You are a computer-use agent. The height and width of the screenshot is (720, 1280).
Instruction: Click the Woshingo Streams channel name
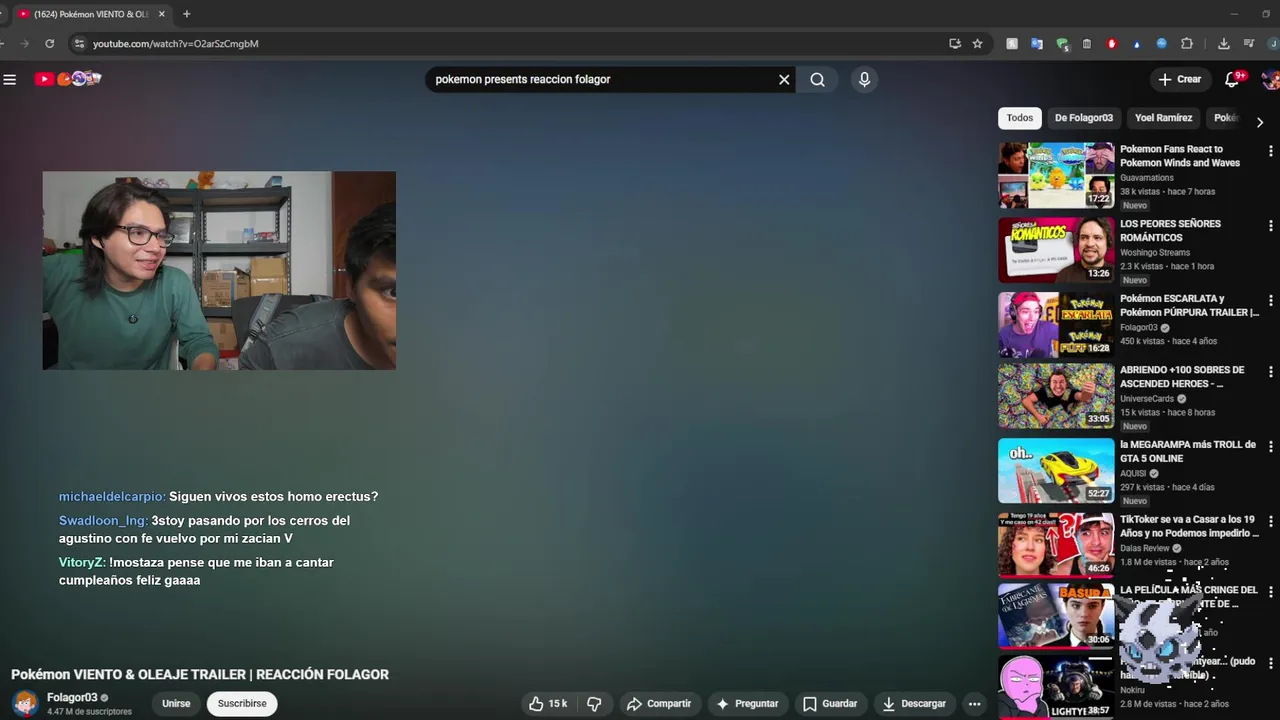1155,253
